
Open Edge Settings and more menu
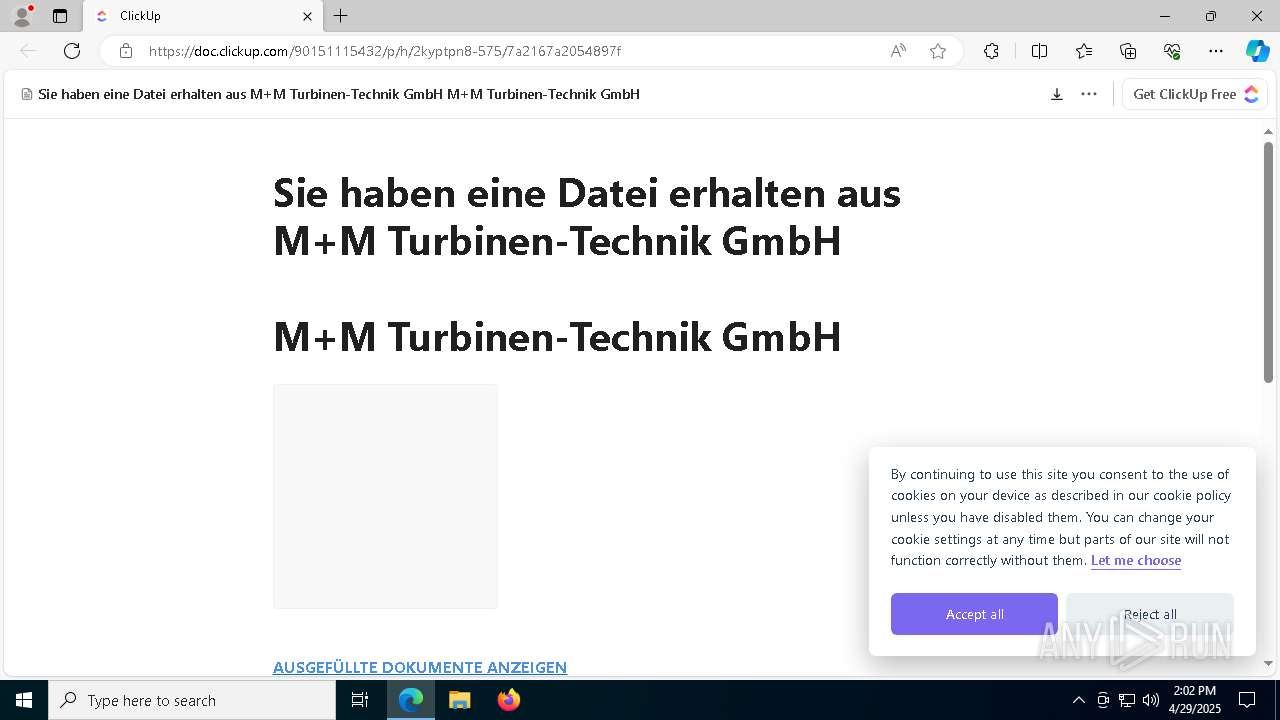coord(1216,51)
